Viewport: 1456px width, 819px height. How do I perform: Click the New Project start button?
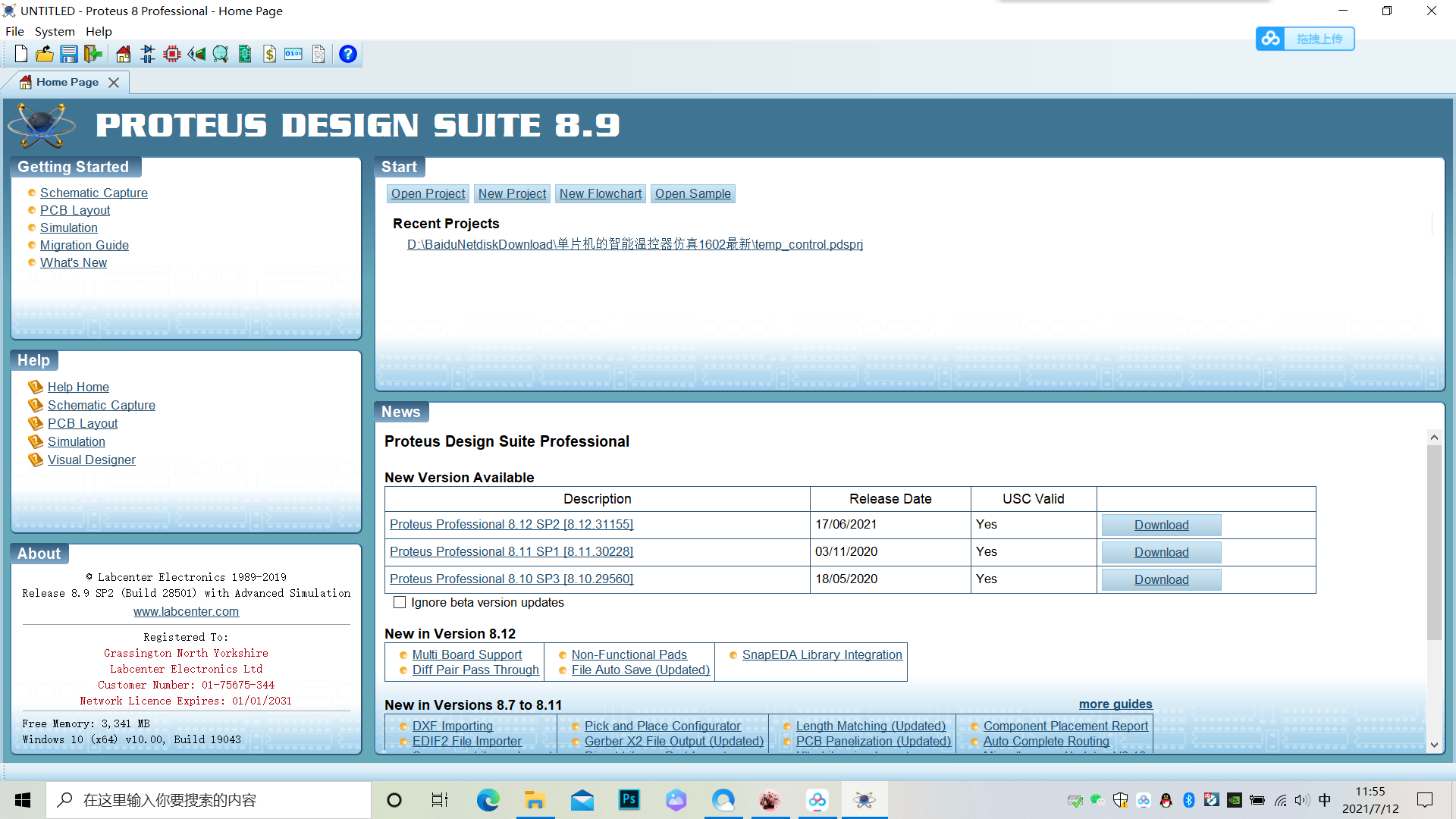[512, 193]
